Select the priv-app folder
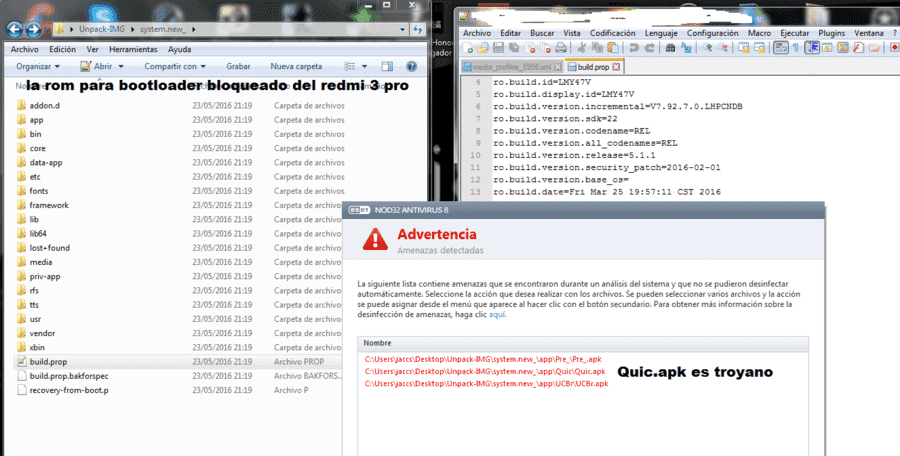900x456 pixels. pos(45,276)
